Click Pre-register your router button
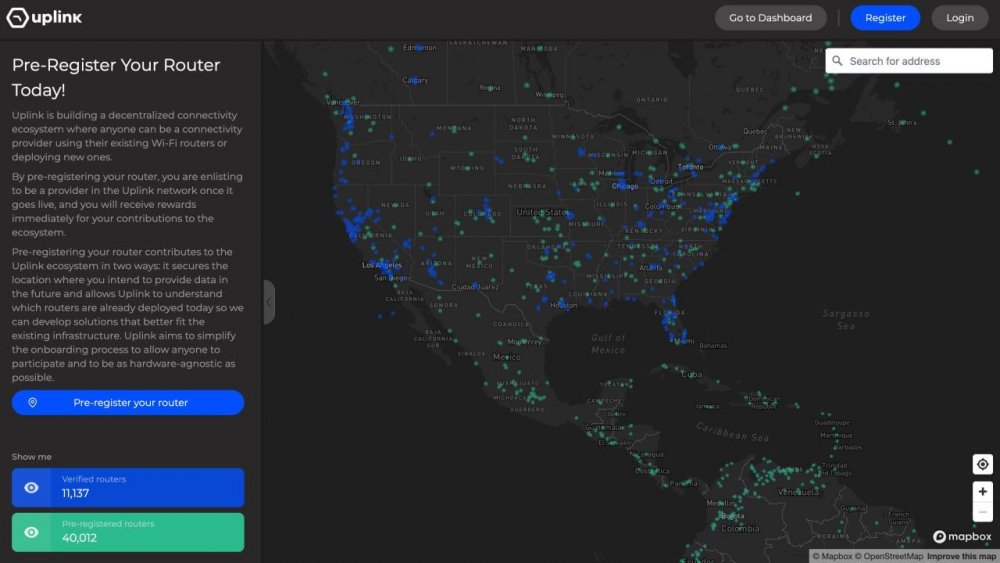The image size is (1000, 563). 128,402
